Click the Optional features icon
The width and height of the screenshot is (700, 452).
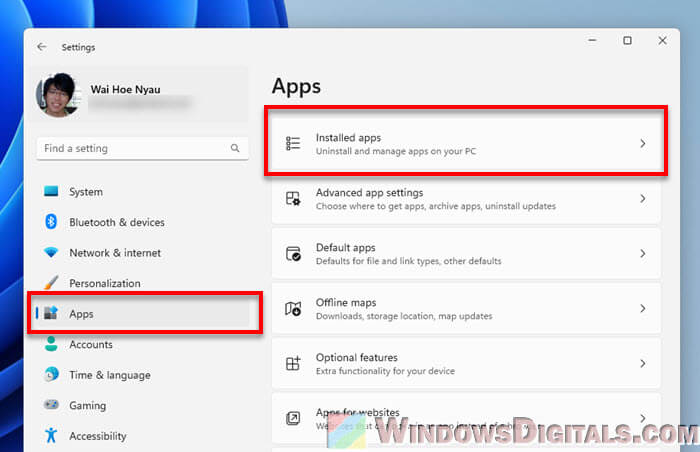293,363
